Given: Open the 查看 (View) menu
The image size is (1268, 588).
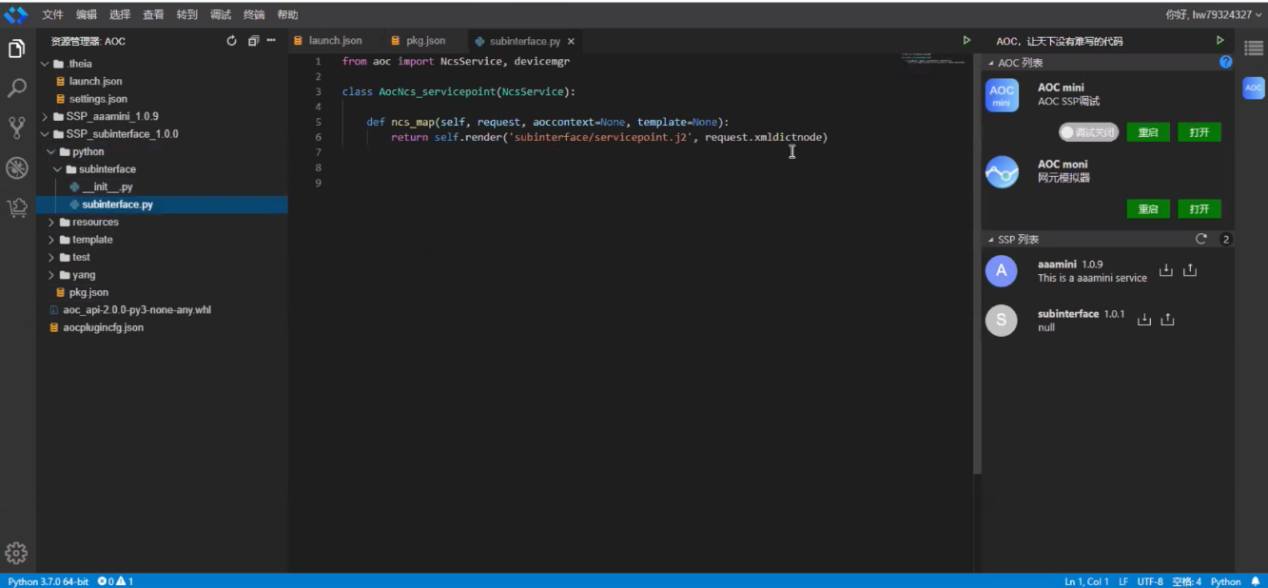Looking at the screenshot, I should click(153, 15).
